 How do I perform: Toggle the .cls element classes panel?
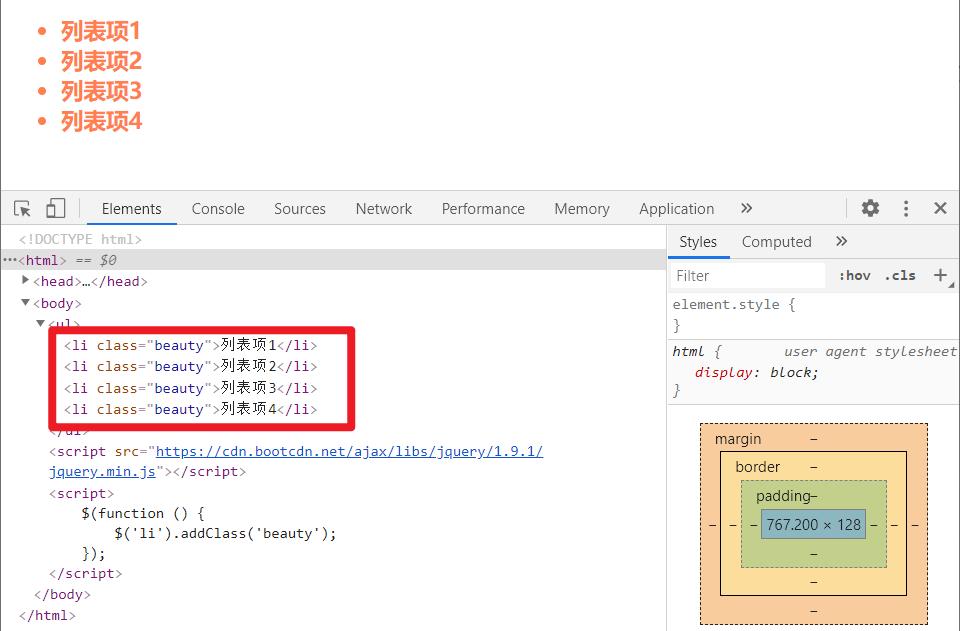[900, 275]
